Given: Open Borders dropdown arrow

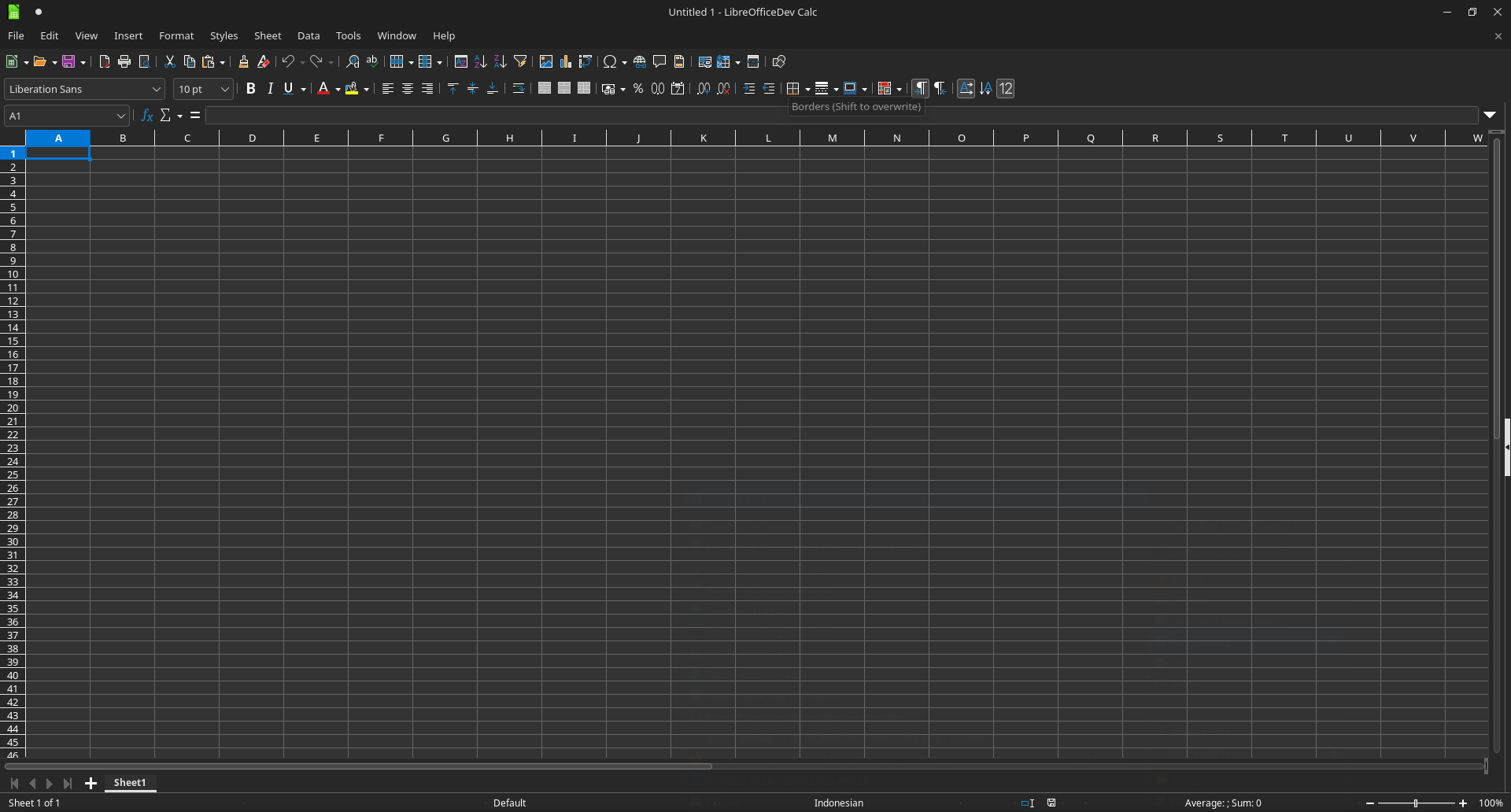Looking at the screenshot, I should pos(808,89).
